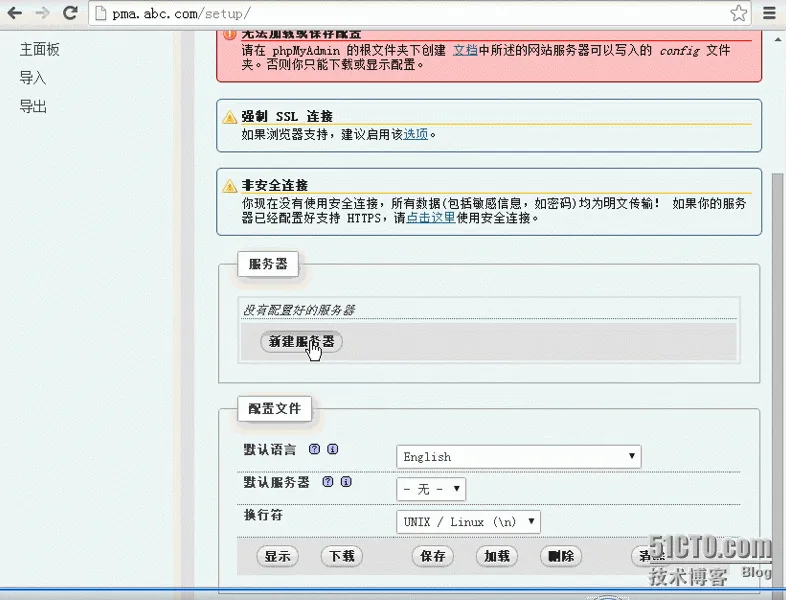Click the 换行符 label

[263, 515]
